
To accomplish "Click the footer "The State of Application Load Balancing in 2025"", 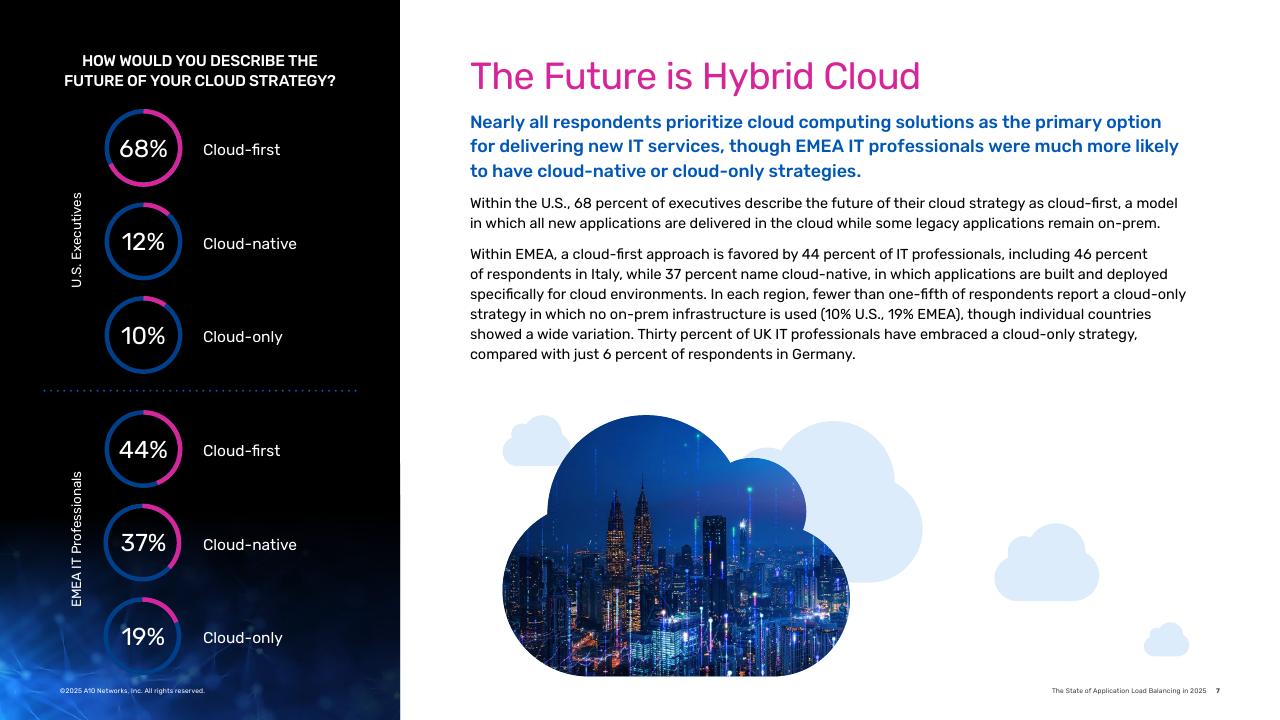I will [x=1129, y=691].
